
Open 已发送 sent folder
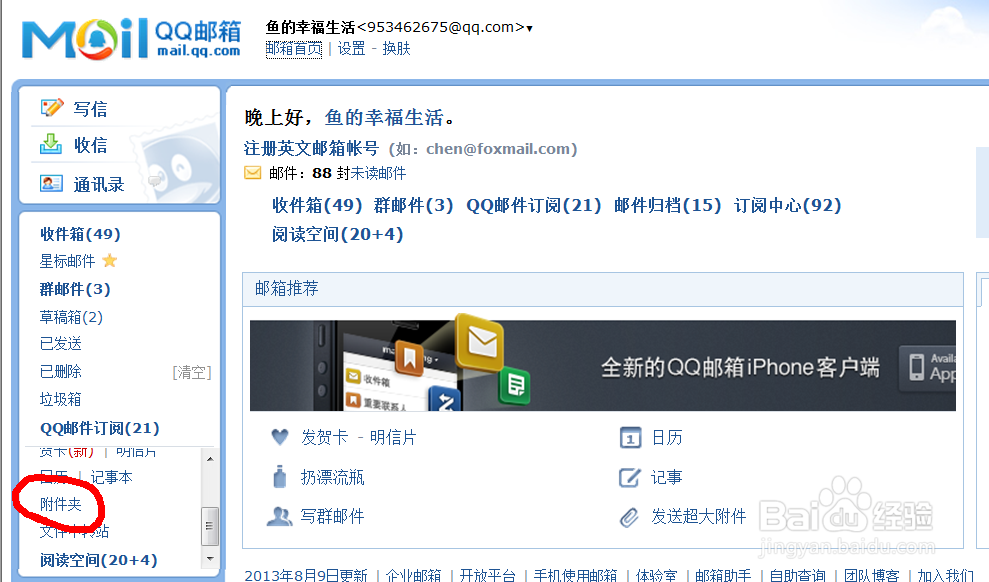pyautogui.click(x=61, y=344)
